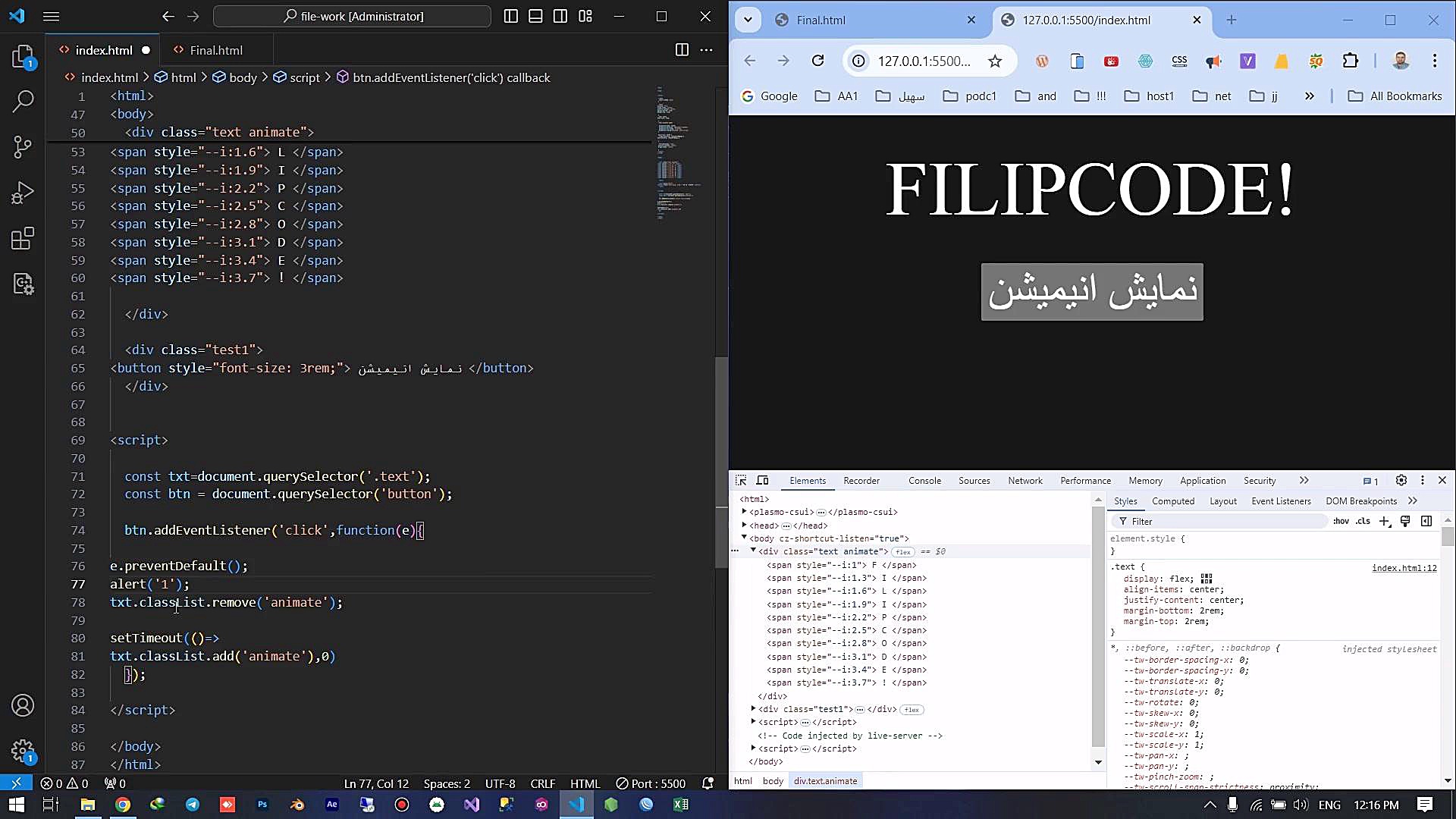1456x819 pixels.
Task: Open the Customize Layout icon
Action: (x=585, y=16)
